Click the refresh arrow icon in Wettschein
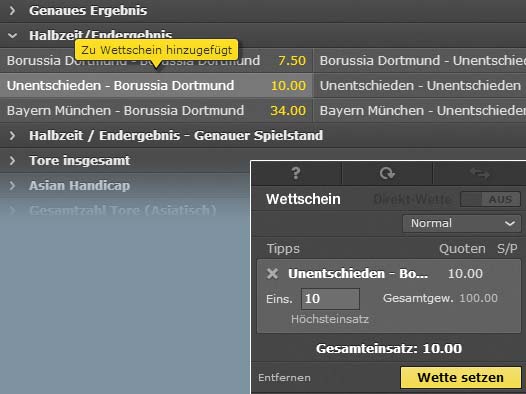 (387, 173)
